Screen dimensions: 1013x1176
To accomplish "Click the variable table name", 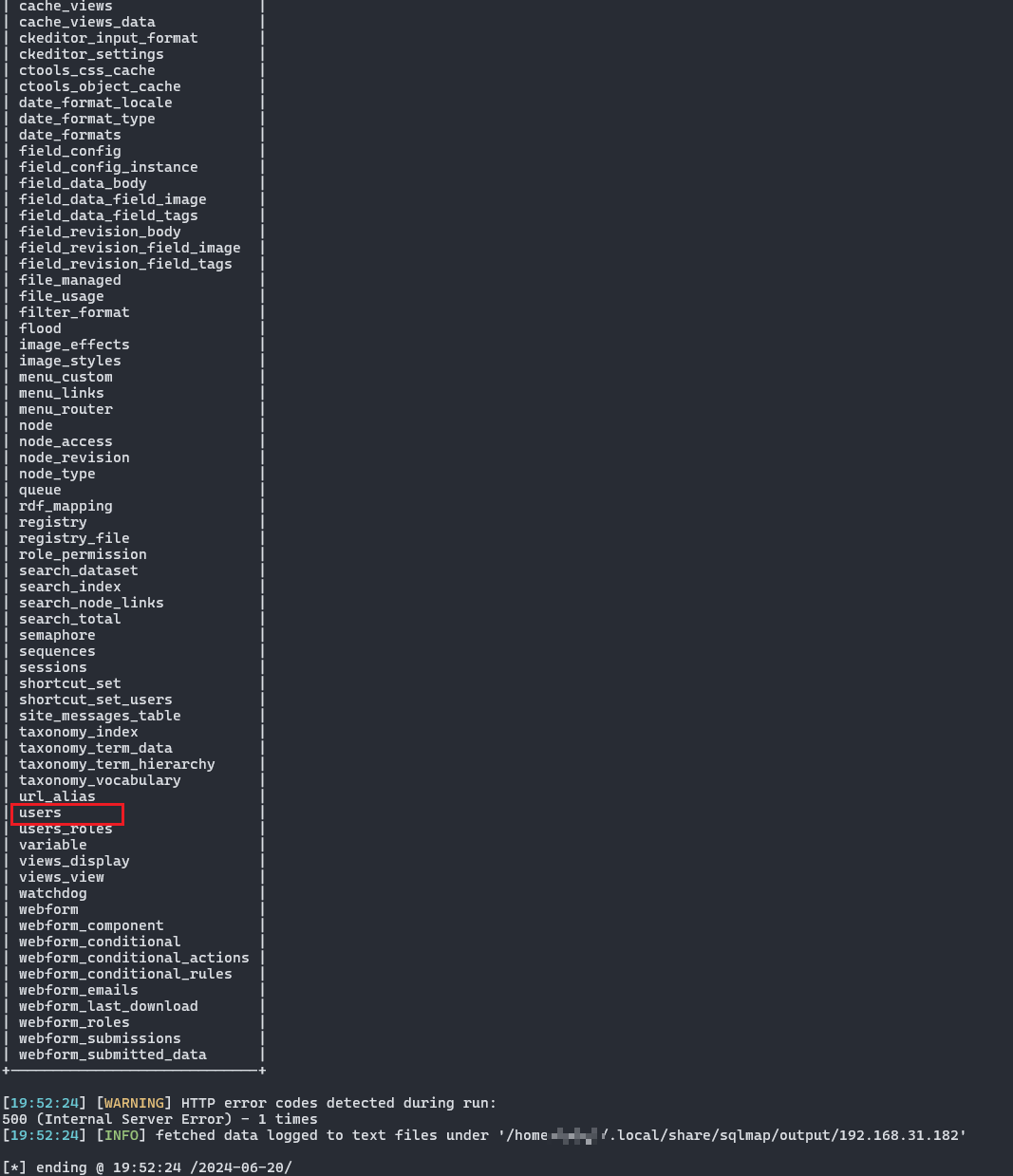I will (52, 846).
